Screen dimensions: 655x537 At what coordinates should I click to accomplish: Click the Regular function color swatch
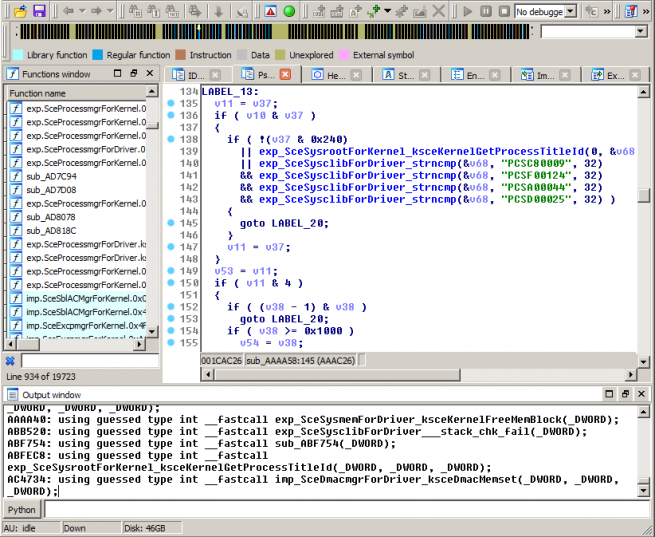98,55
